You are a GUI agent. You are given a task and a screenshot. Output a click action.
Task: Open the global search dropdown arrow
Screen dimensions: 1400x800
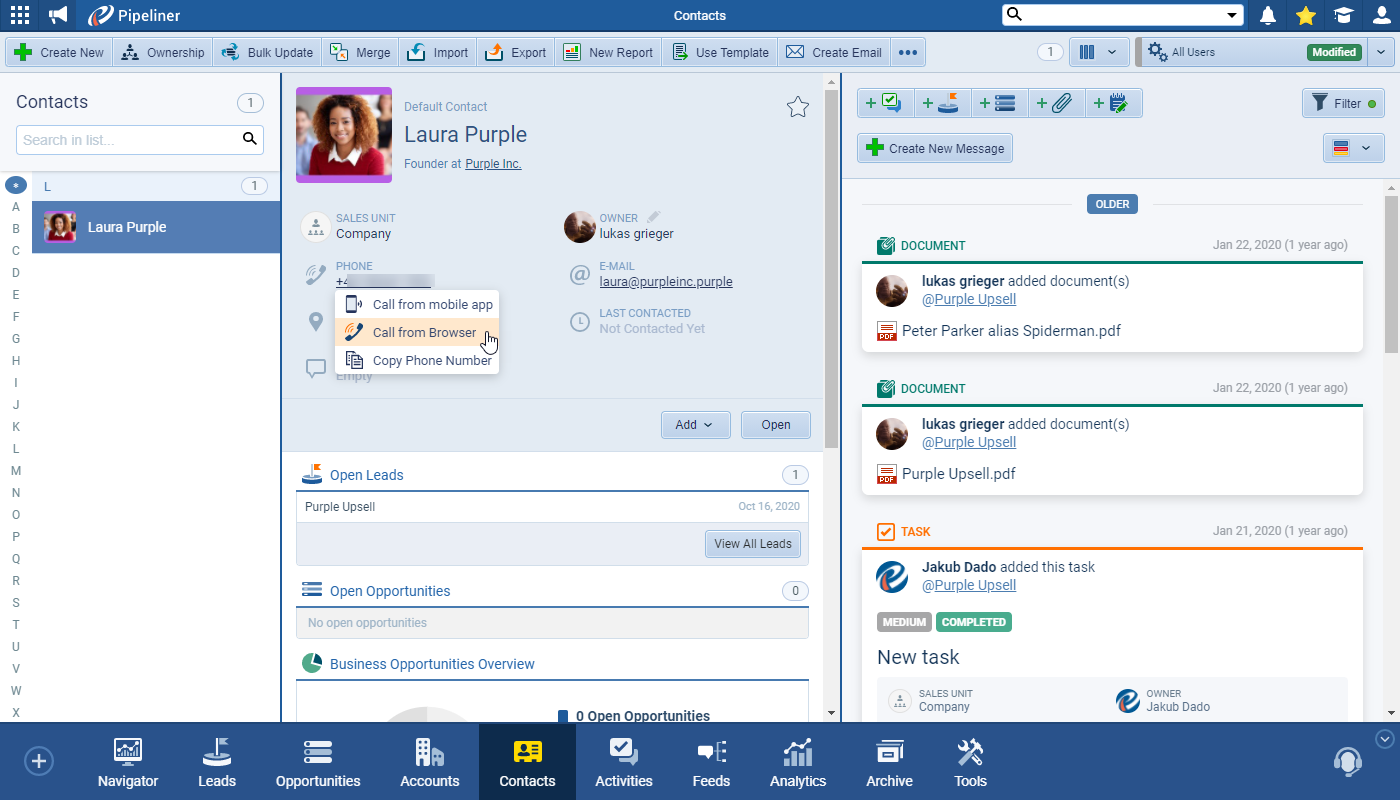point(1232,15)
